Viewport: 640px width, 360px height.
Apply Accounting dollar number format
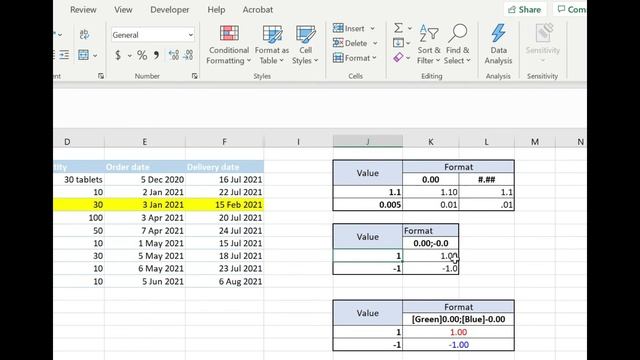[118, 55]
